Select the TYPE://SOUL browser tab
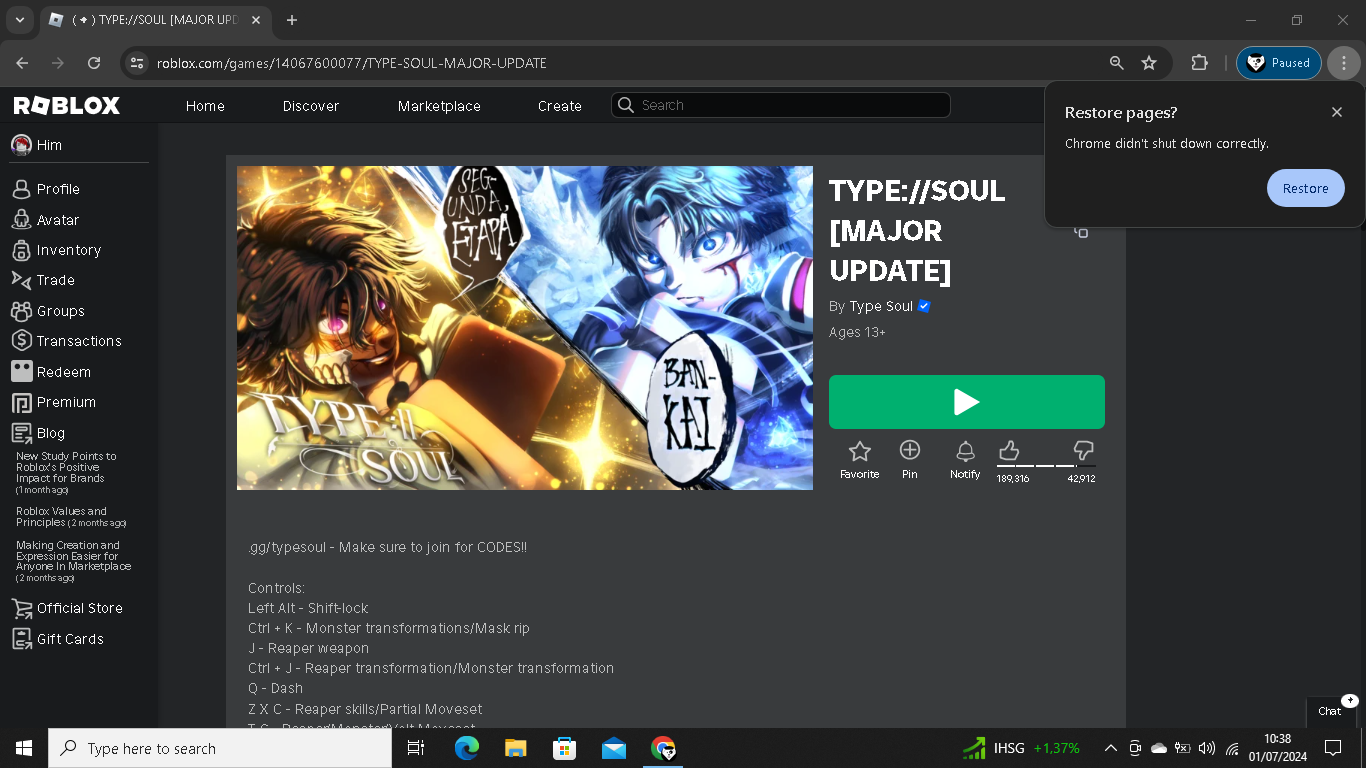1366x768 pixels. coord(155,20)
